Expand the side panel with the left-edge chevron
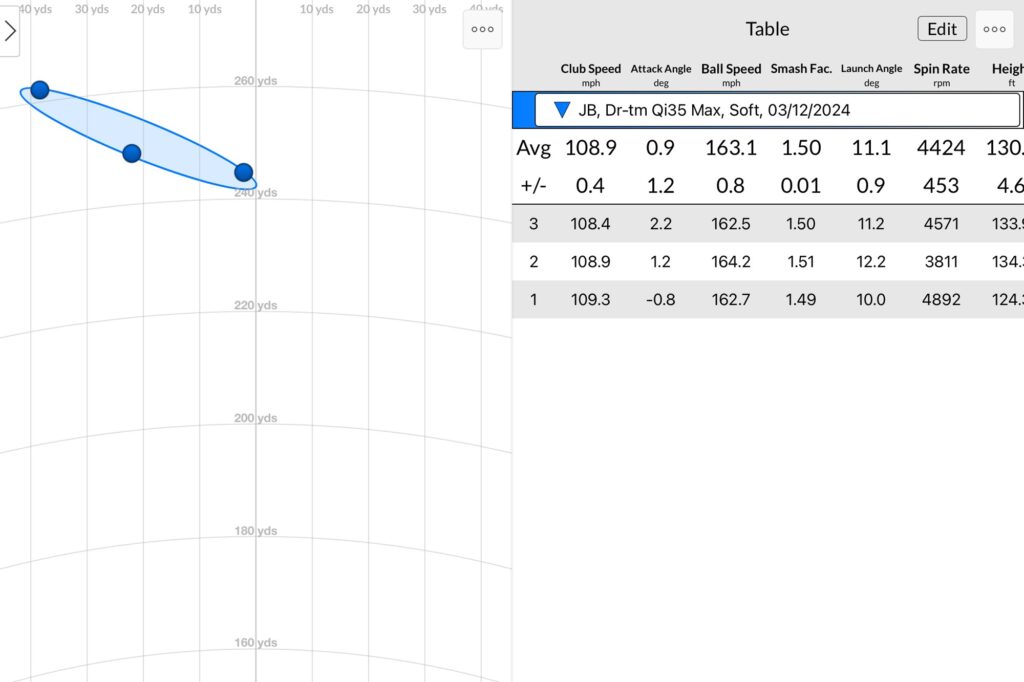1024x682 pixels. click(x=10, y=31)
